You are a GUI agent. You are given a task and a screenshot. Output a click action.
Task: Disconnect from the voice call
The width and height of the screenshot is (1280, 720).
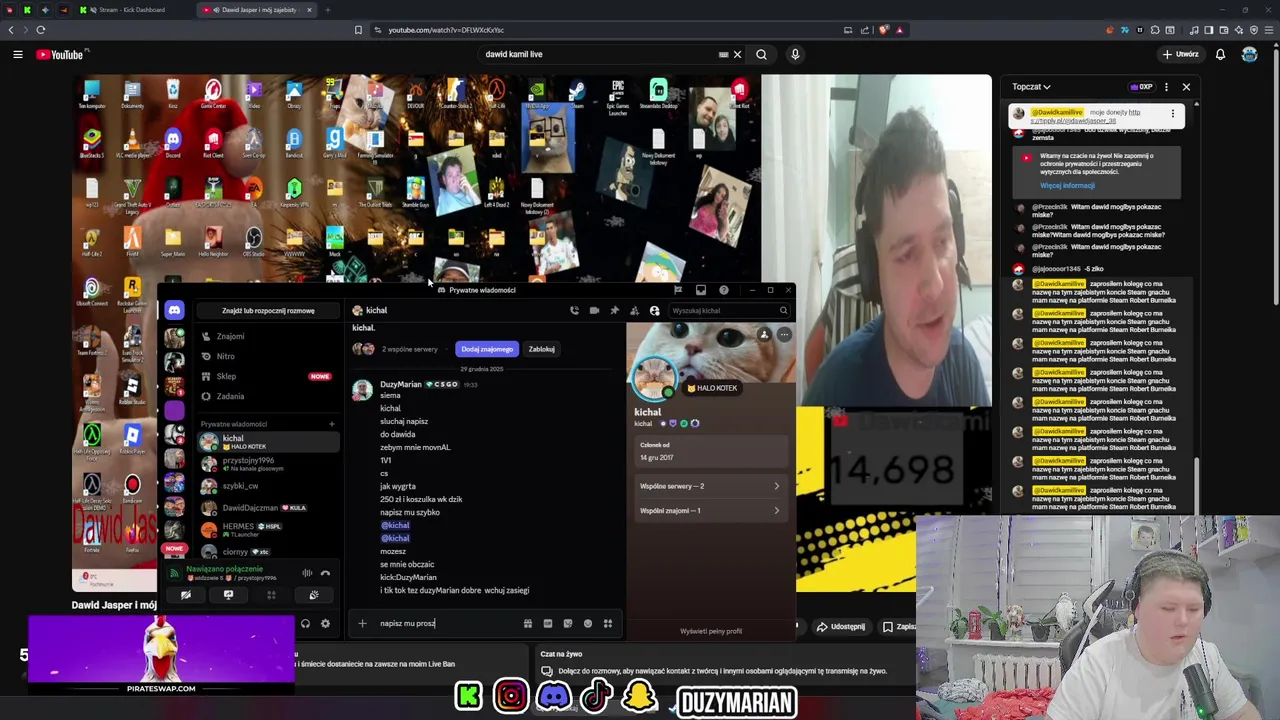325,573
